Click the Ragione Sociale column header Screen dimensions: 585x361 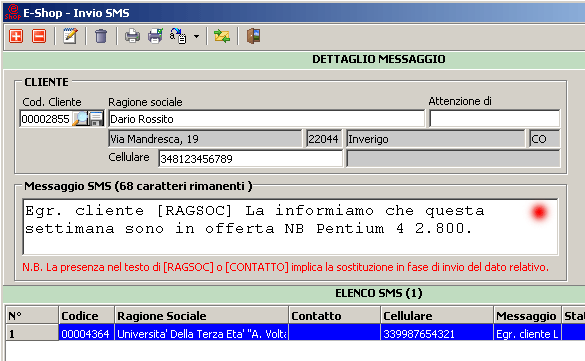tap(201, 316)
